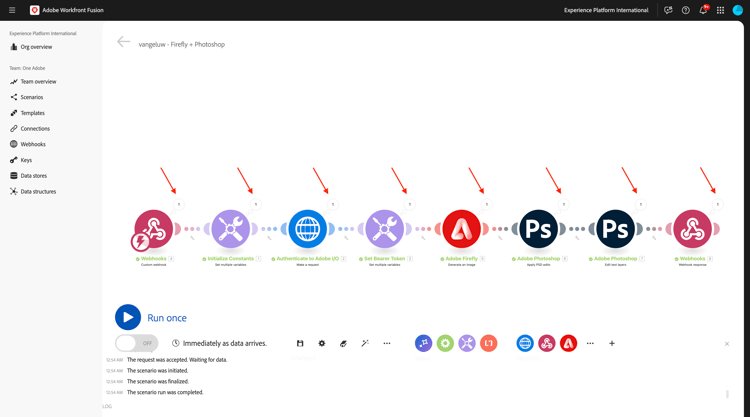Open the green Flow control gear tool
The width and height of the screenshot is (750, 417).
coord(445,343)
